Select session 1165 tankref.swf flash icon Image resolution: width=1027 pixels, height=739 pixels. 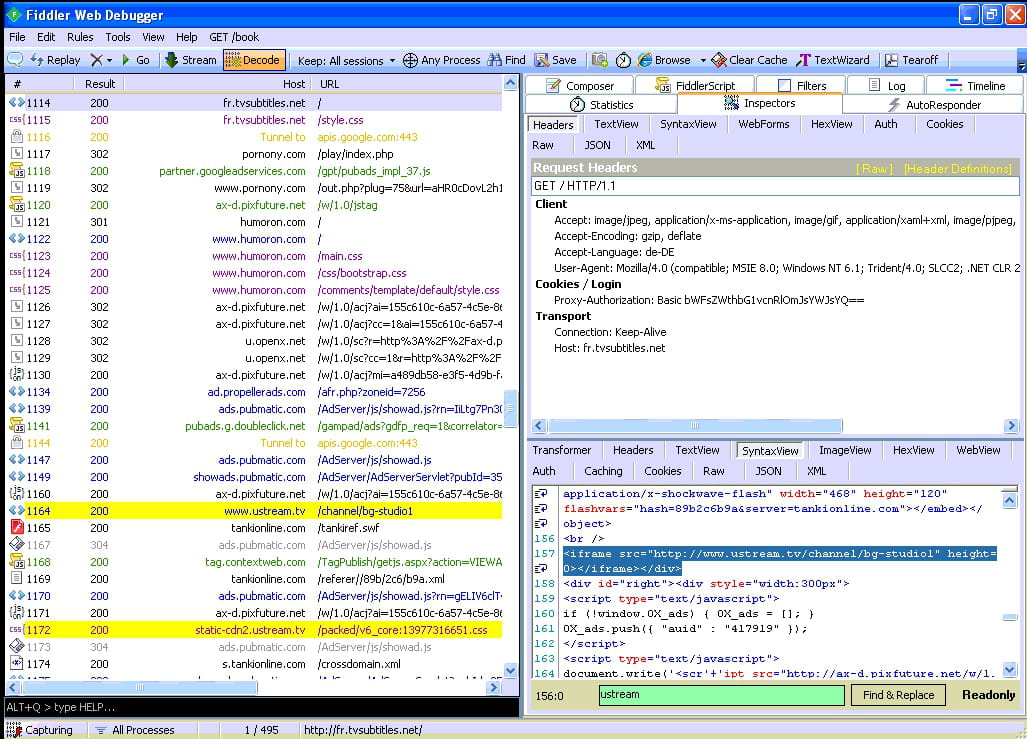(16, 527)
